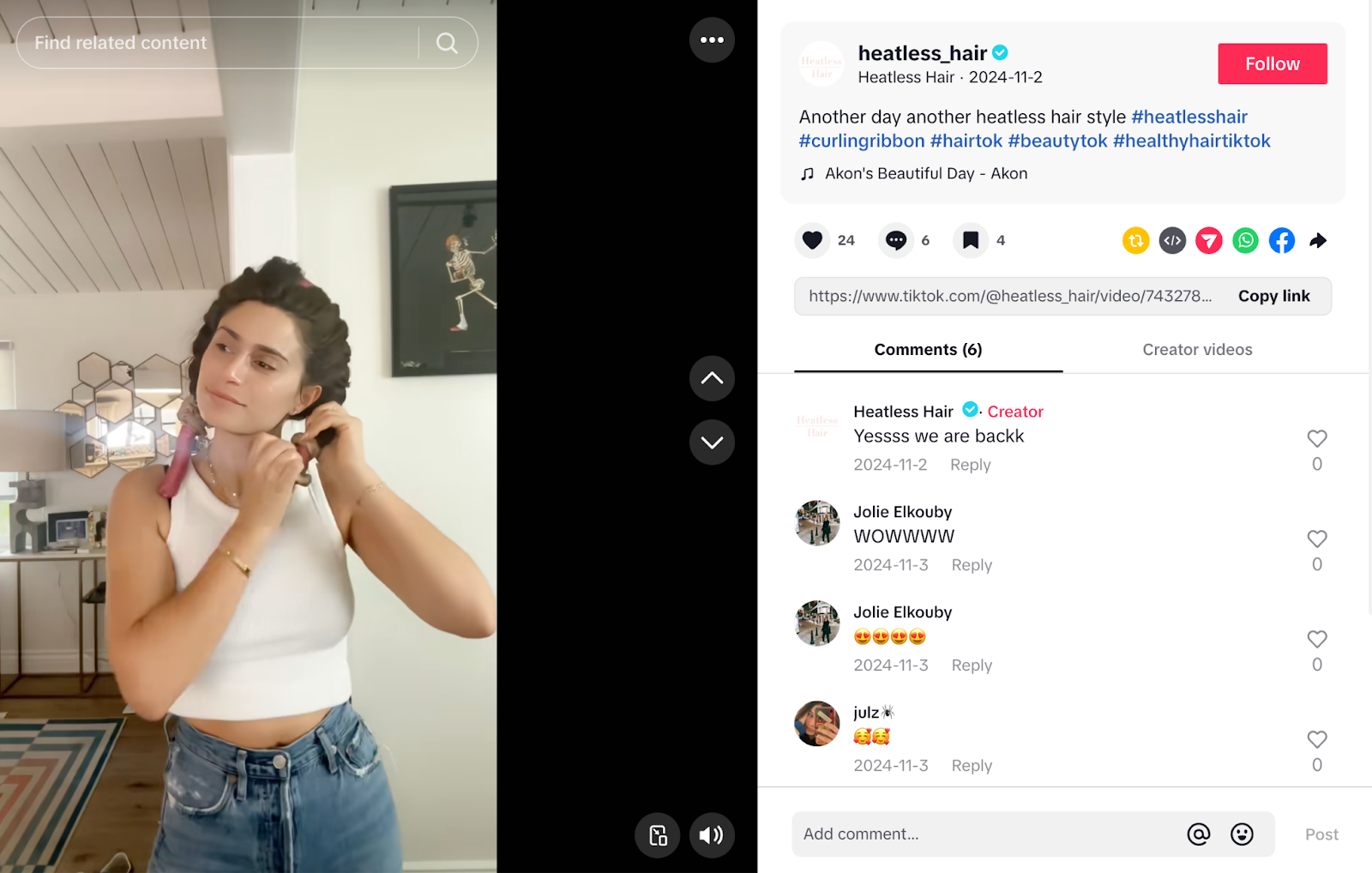Bookmark the video to favorites
Screen dimensions: 1372x873
971,241
